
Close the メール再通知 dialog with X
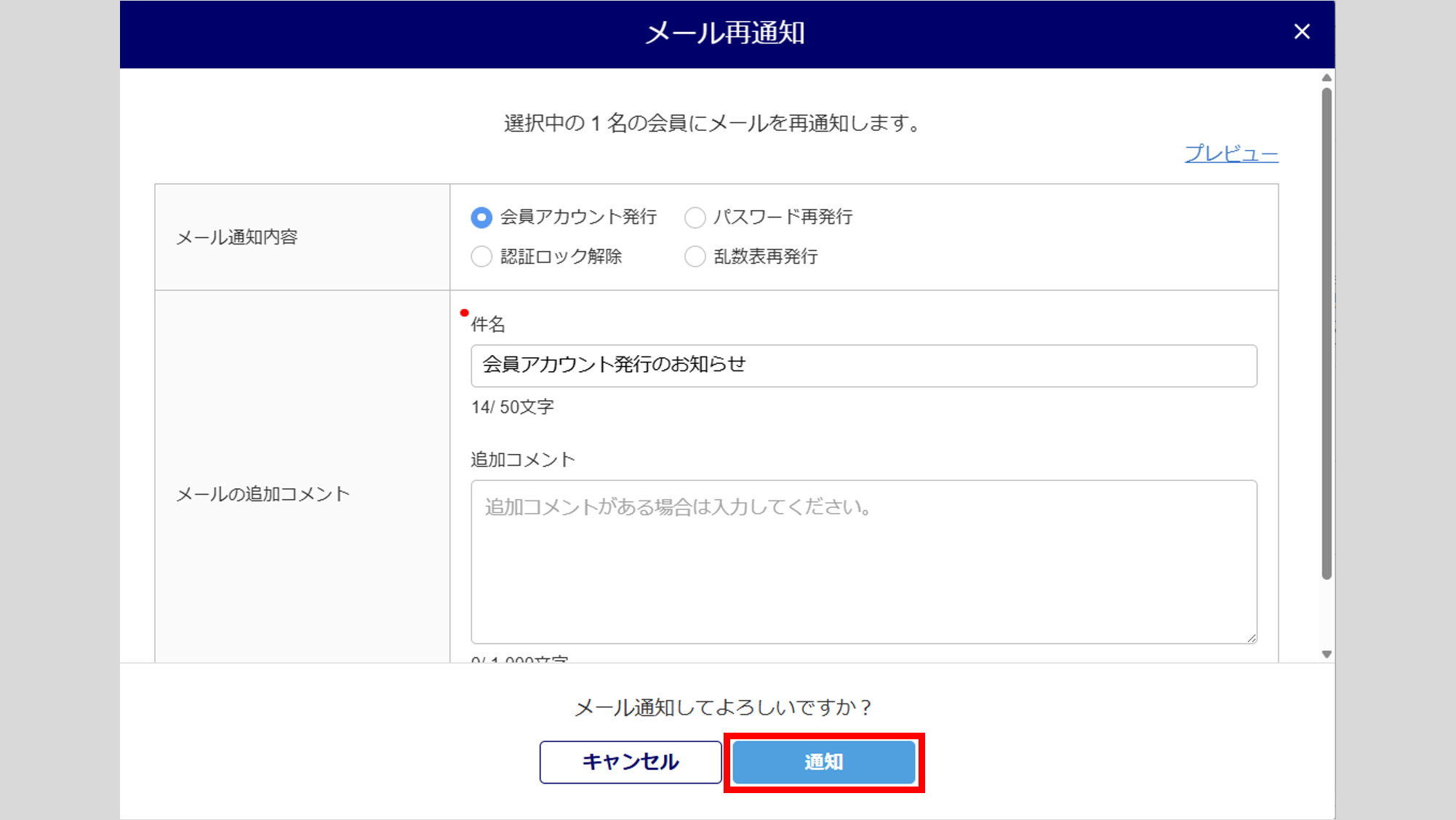point(1302,32)
